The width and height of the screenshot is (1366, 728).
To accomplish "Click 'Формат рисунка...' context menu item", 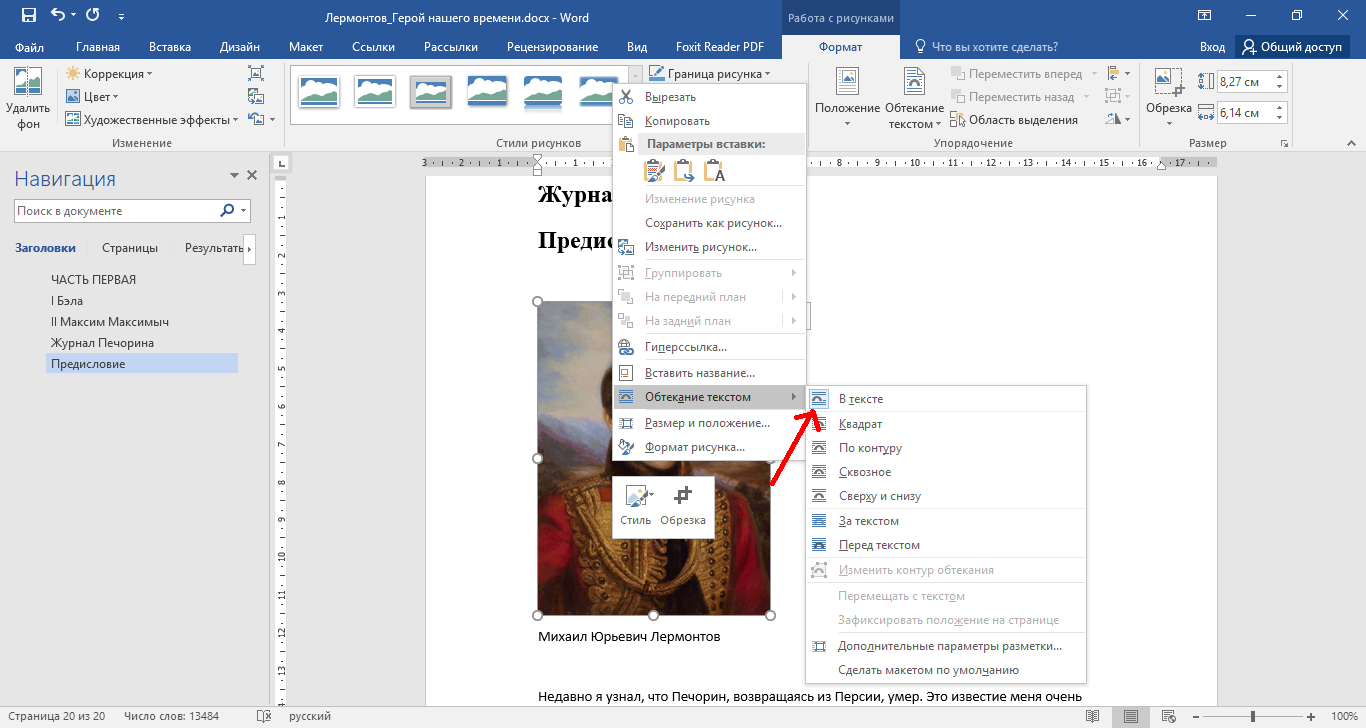I will pos(694,447).
